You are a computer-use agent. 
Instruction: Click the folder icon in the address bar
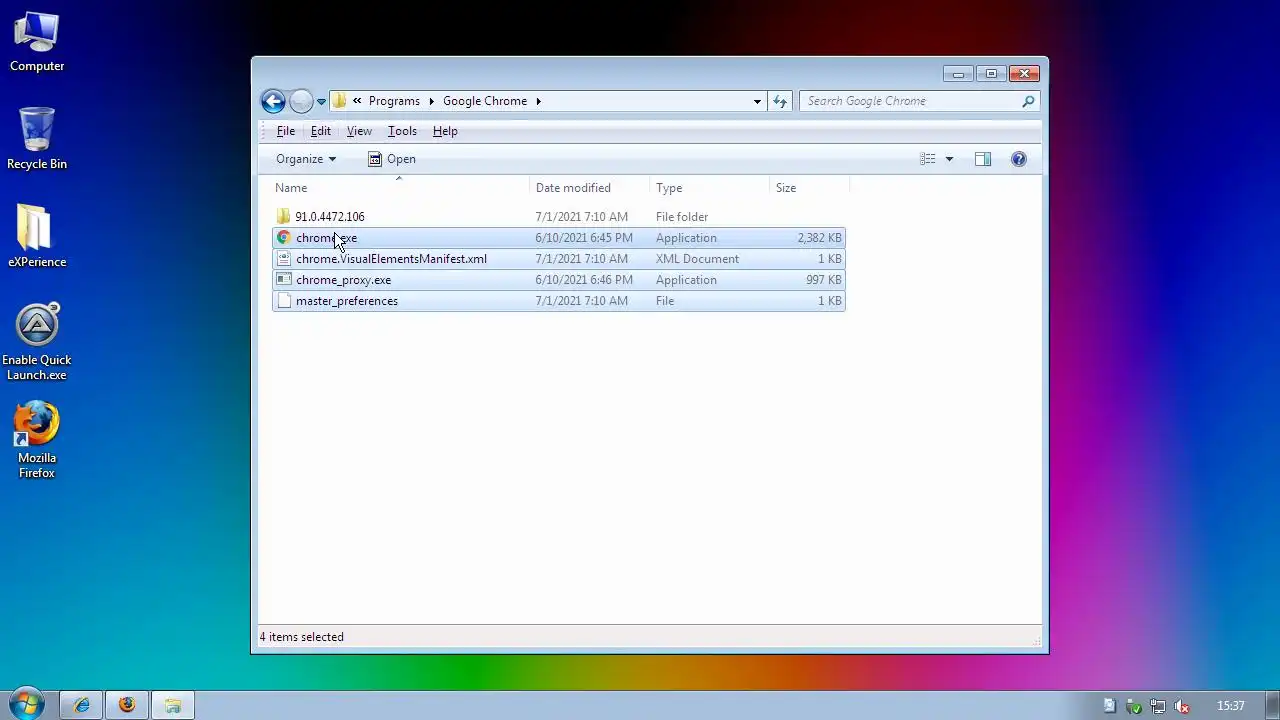point(338,101)
